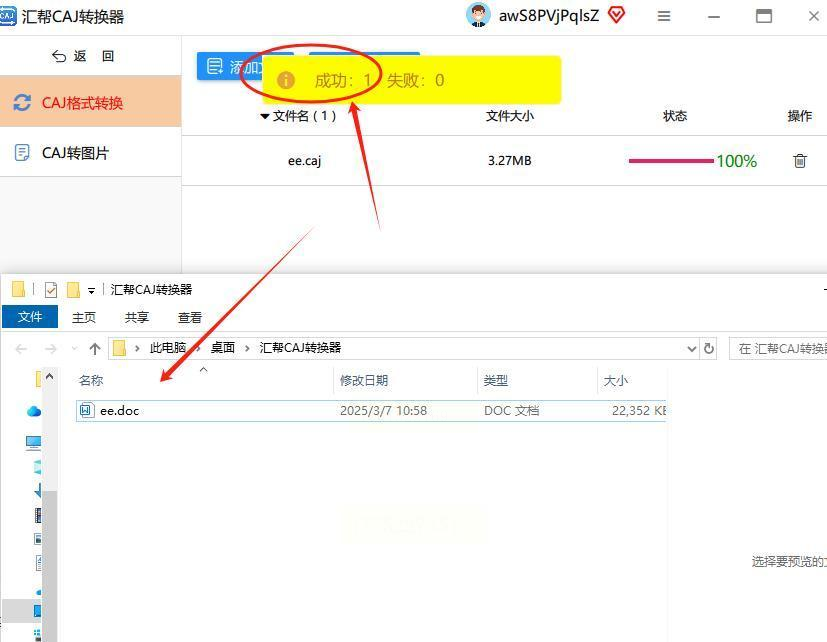
Task: Click the 22,352 KB size cell
Action: click(x=639, y=410)
